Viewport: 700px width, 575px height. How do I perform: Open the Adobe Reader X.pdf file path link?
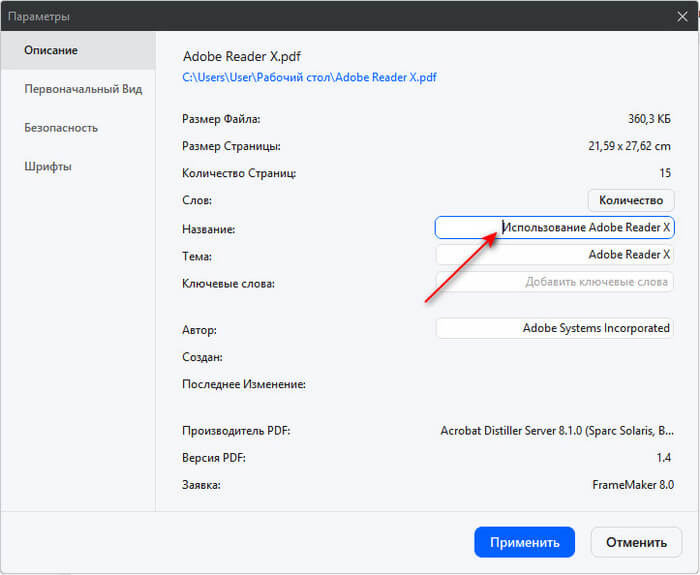coord(309,77)
